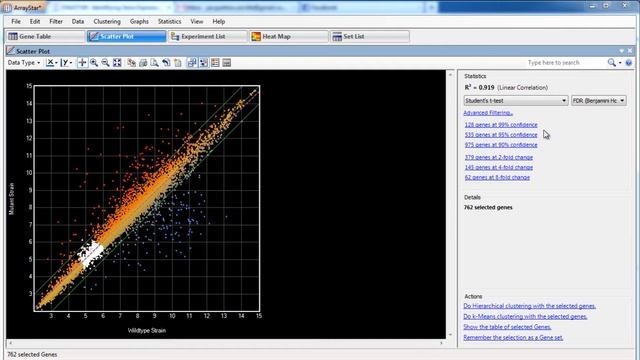Viewport: 640px width, 360px height.
Task: Open the Student's t-test dropdown
Action: [x=516, y=100]
